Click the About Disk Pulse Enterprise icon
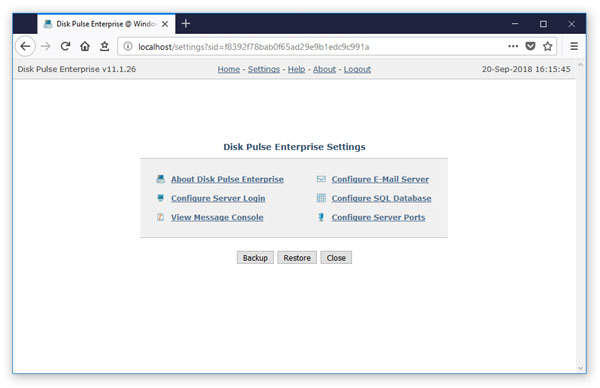This screenshot has width=600, height=388. 160,179
